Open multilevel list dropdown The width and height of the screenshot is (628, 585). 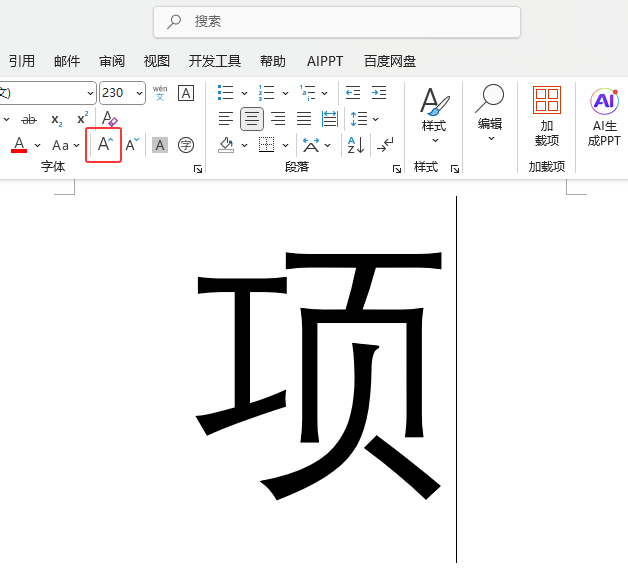point(324,93)
